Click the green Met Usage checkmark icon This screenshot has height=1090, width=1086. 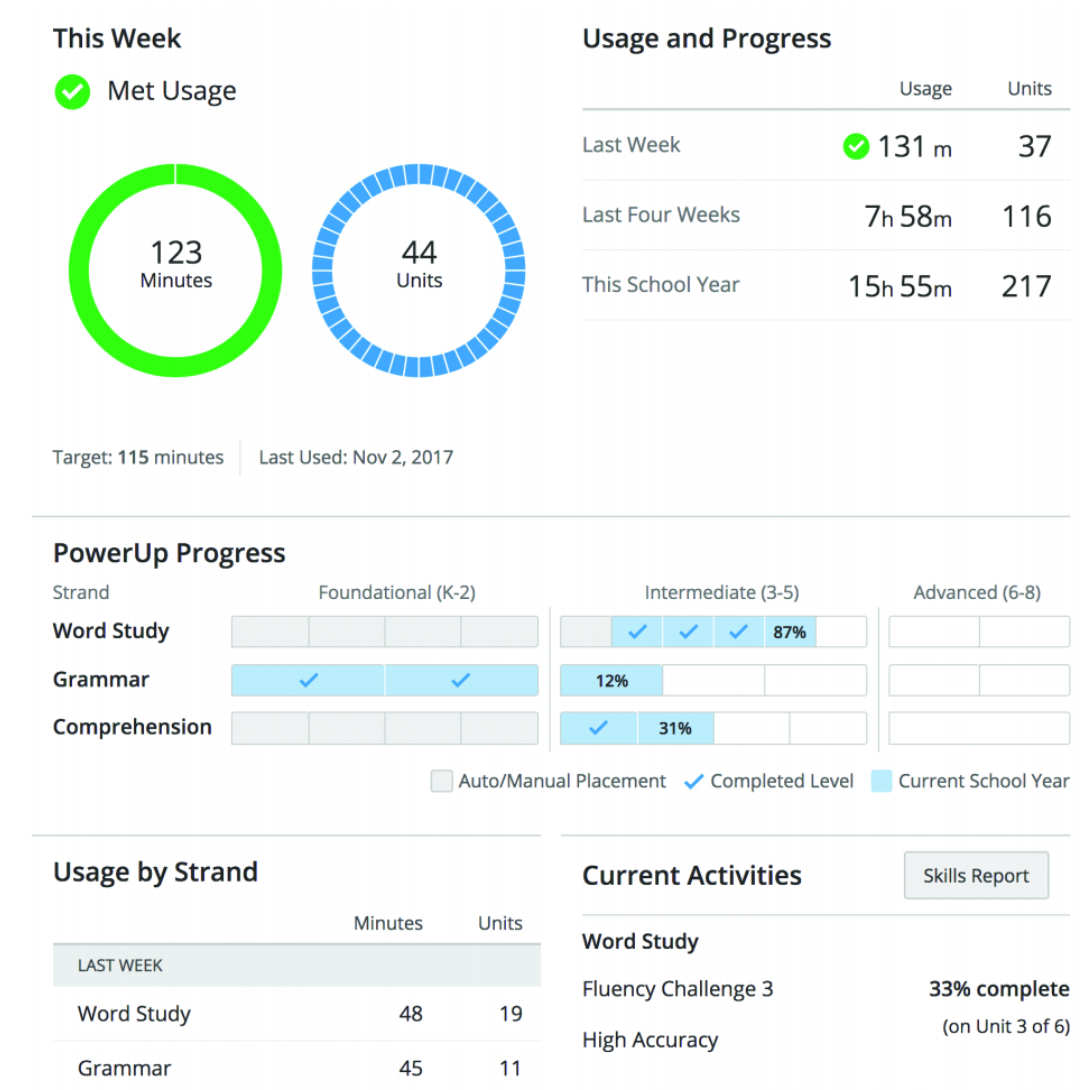point(72,92)
